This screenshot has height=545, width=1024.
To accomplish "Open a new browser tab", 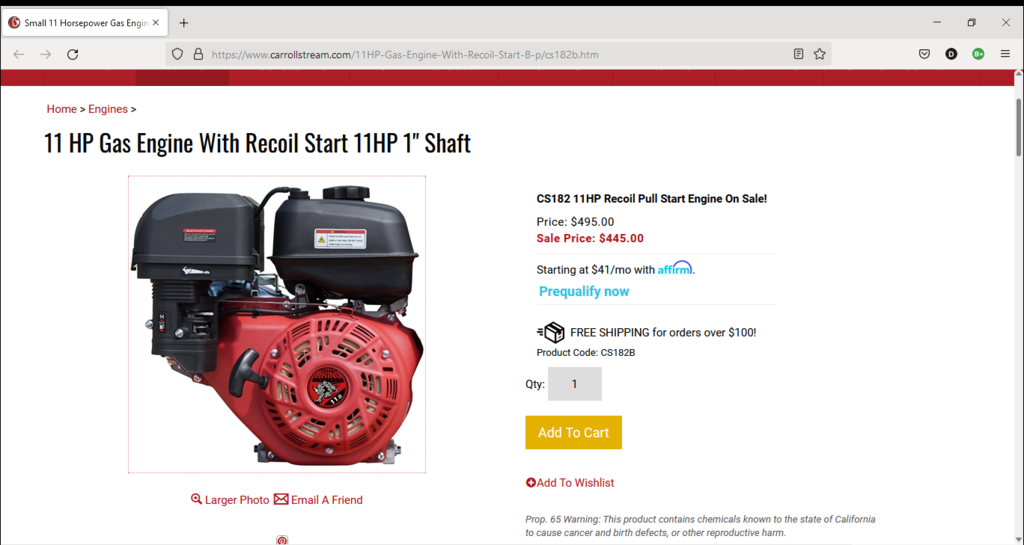I will (184, 23).
